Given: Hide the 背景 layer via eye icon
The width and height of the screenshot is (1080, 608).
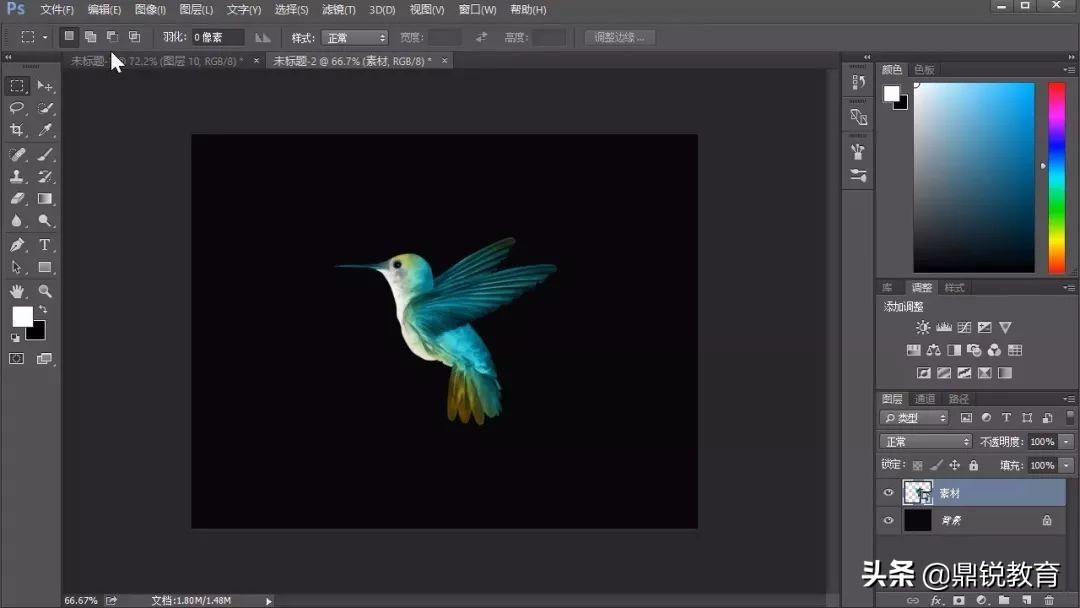Looking at the screenshot, I should 889,521.
